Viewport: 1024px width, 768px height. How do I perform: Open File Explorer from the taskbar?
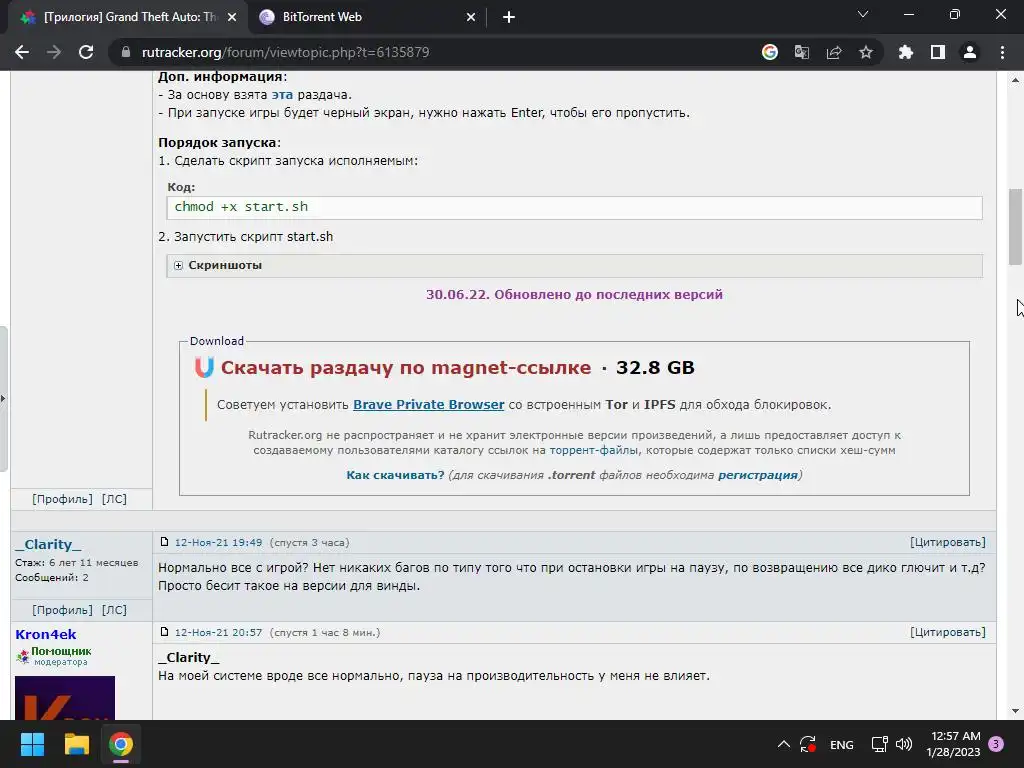coord(76,744)
